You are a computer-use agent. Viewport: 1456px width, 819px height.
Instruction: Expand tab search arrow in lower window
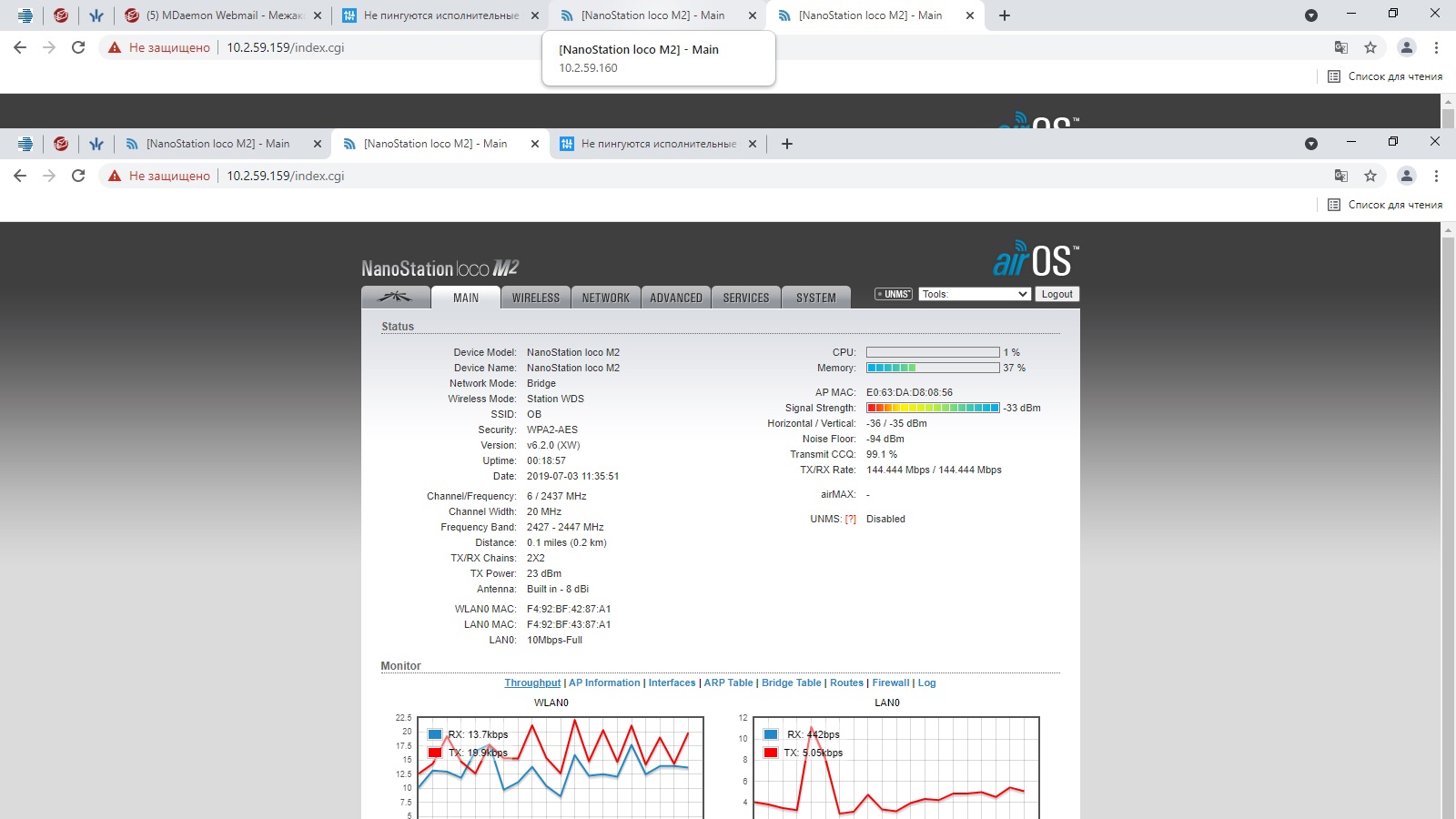(x=1310, y=144)
